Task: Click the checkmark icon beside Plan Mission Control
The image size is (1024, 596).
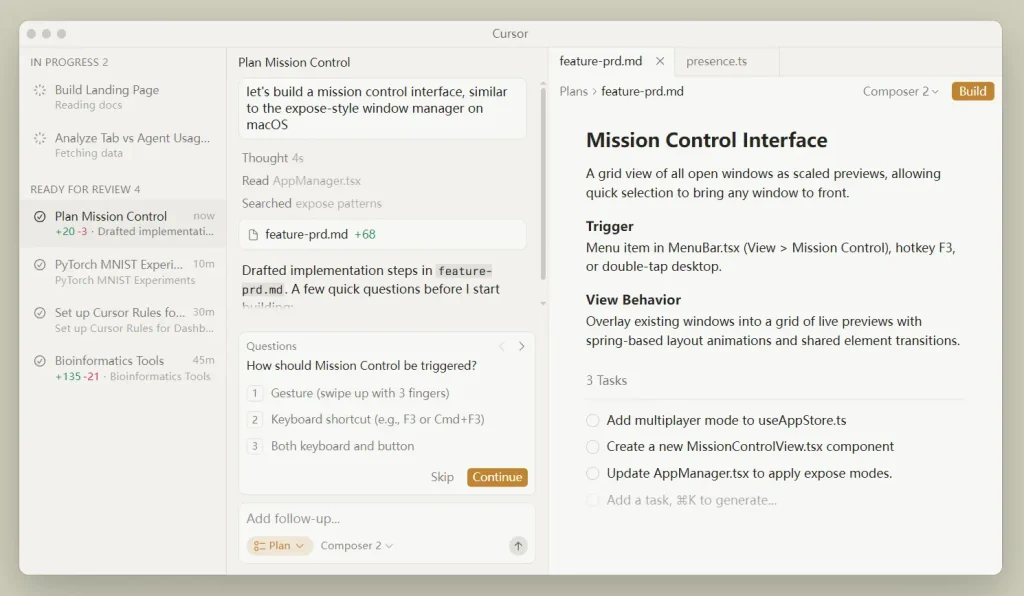Action: (x=40, y=217)
